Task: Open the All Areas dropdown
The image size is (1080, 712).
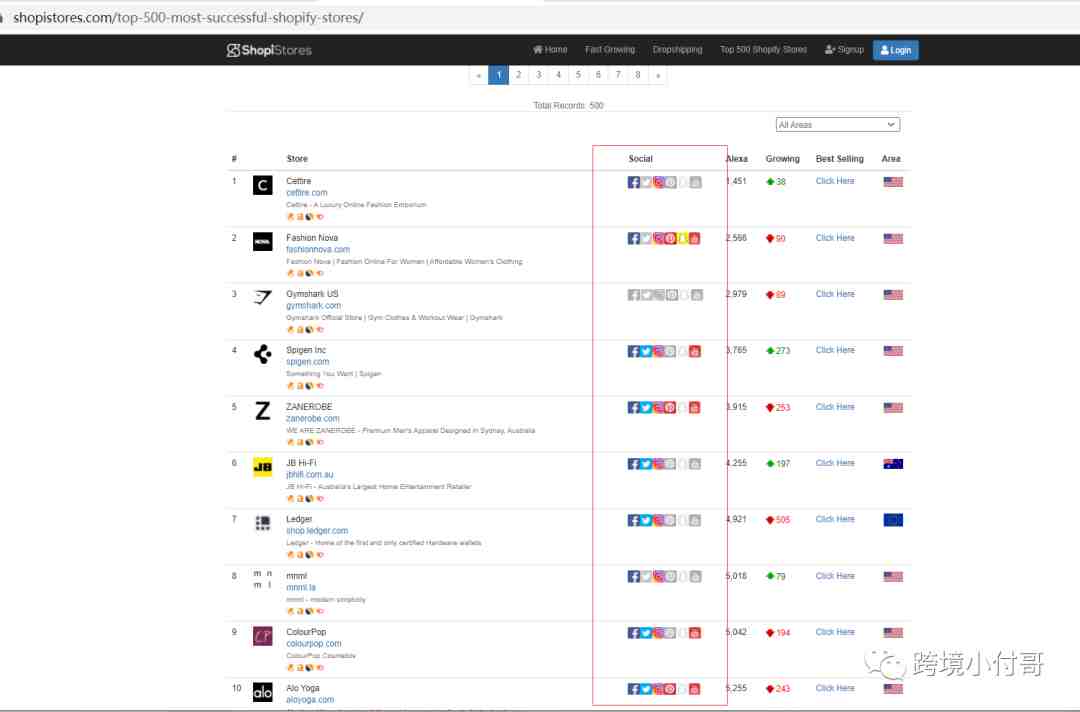Action: click(x=838, y=125)
